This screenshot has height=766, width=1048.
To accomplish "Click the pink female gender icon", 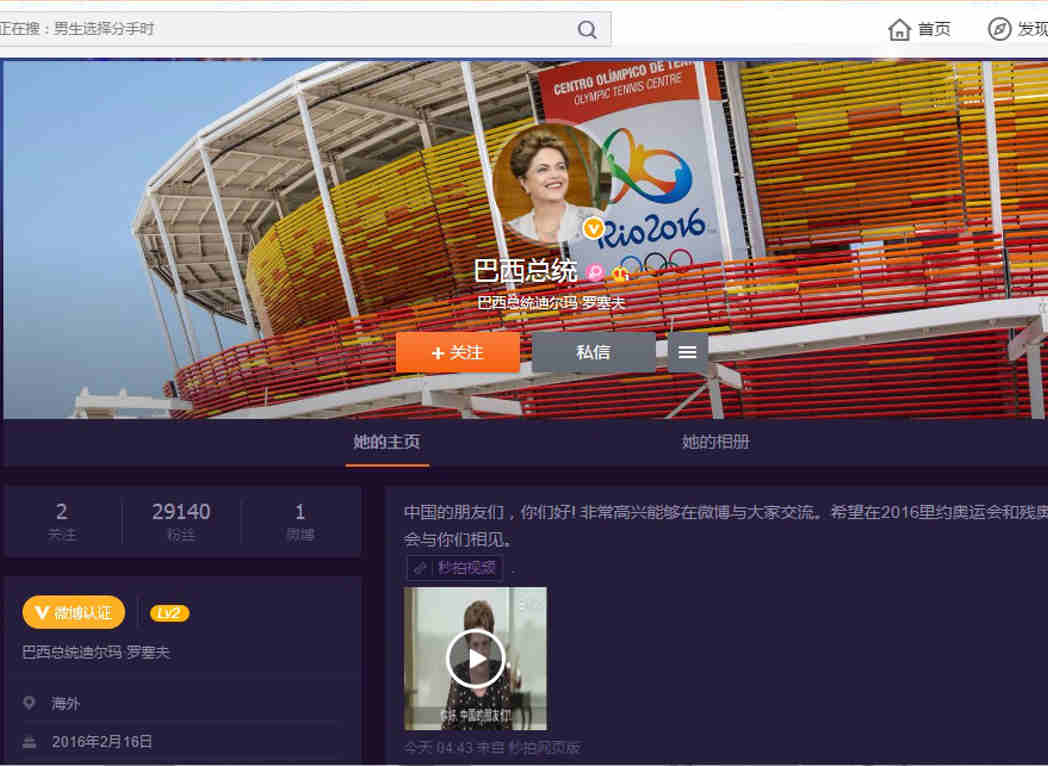I will pos(595,272).
